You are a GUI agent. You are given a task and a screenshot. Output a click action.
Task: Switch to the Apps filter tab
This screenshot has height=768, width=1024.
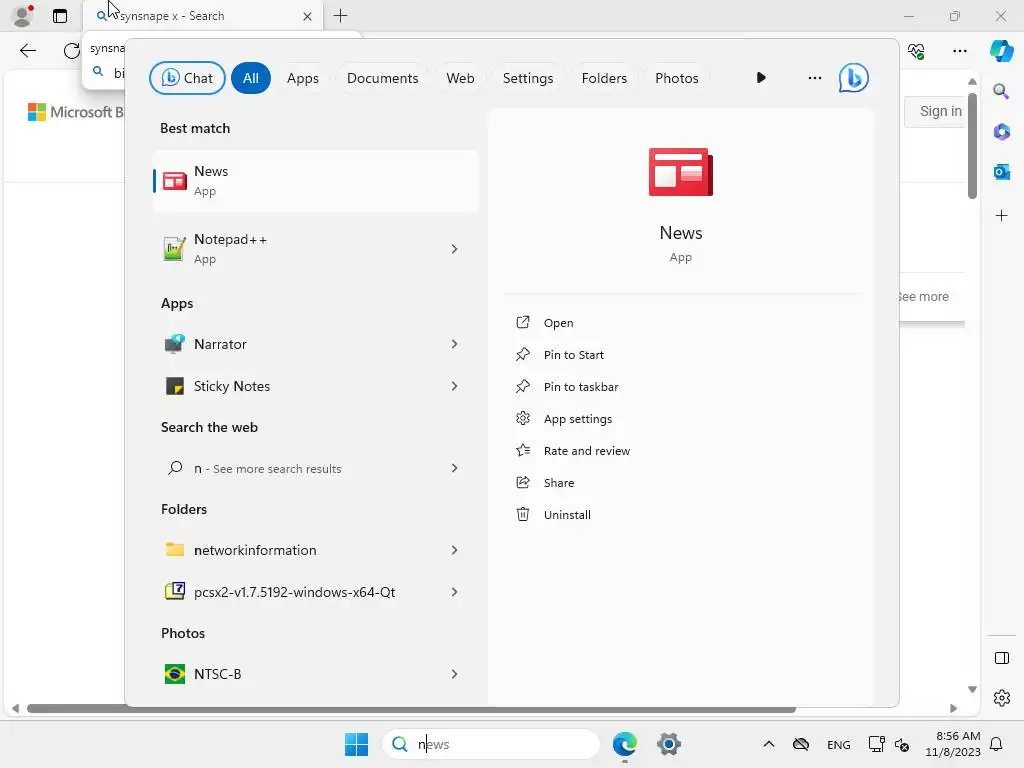(302, 78)
